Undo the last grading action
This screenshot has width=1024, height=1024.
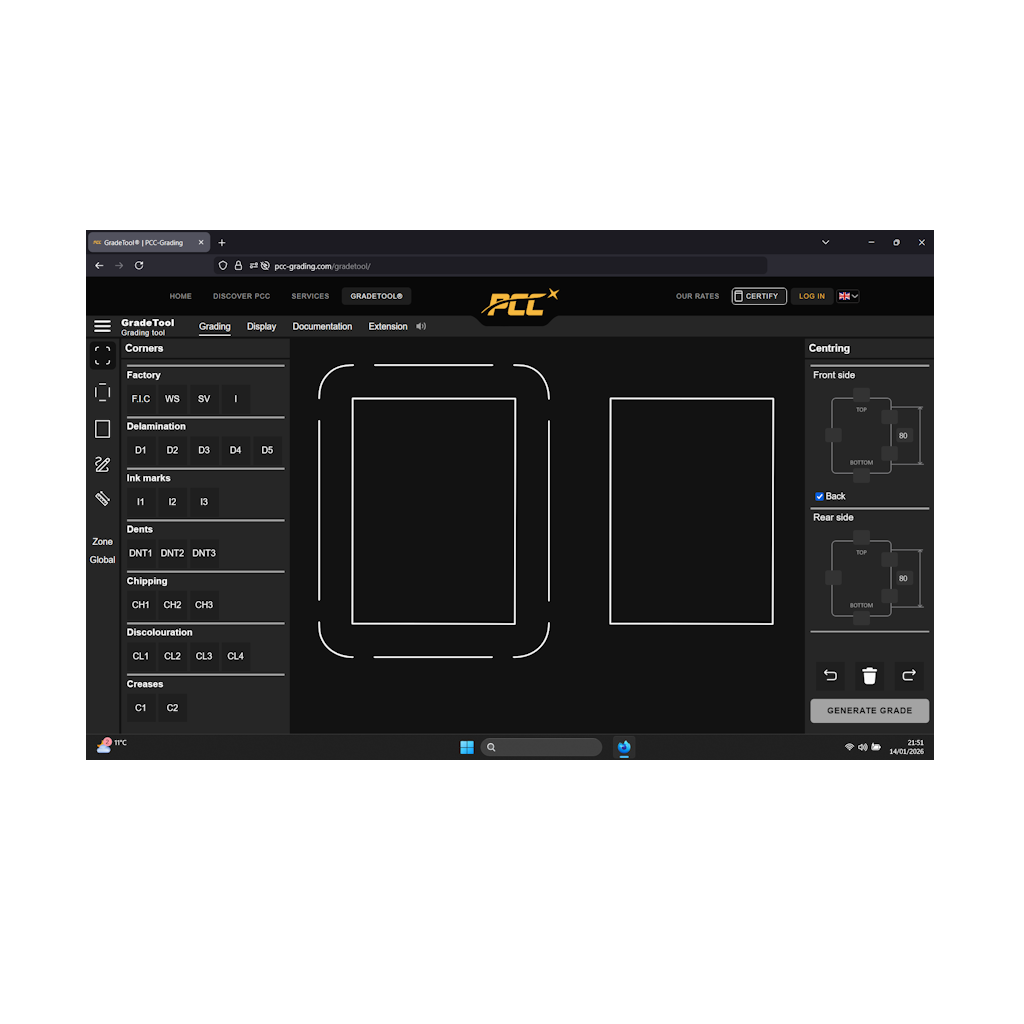831,675
